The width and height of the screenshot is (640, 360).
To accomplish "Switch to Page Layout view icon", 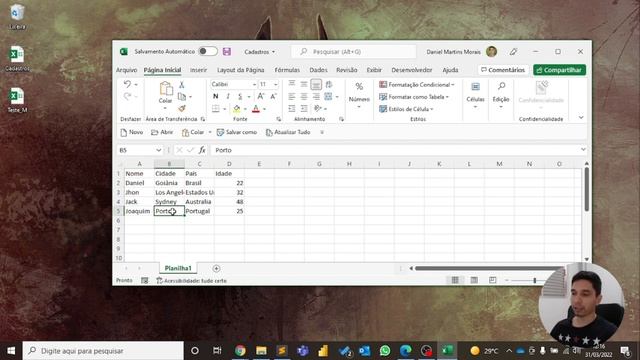I will click(x=474, y=280).
